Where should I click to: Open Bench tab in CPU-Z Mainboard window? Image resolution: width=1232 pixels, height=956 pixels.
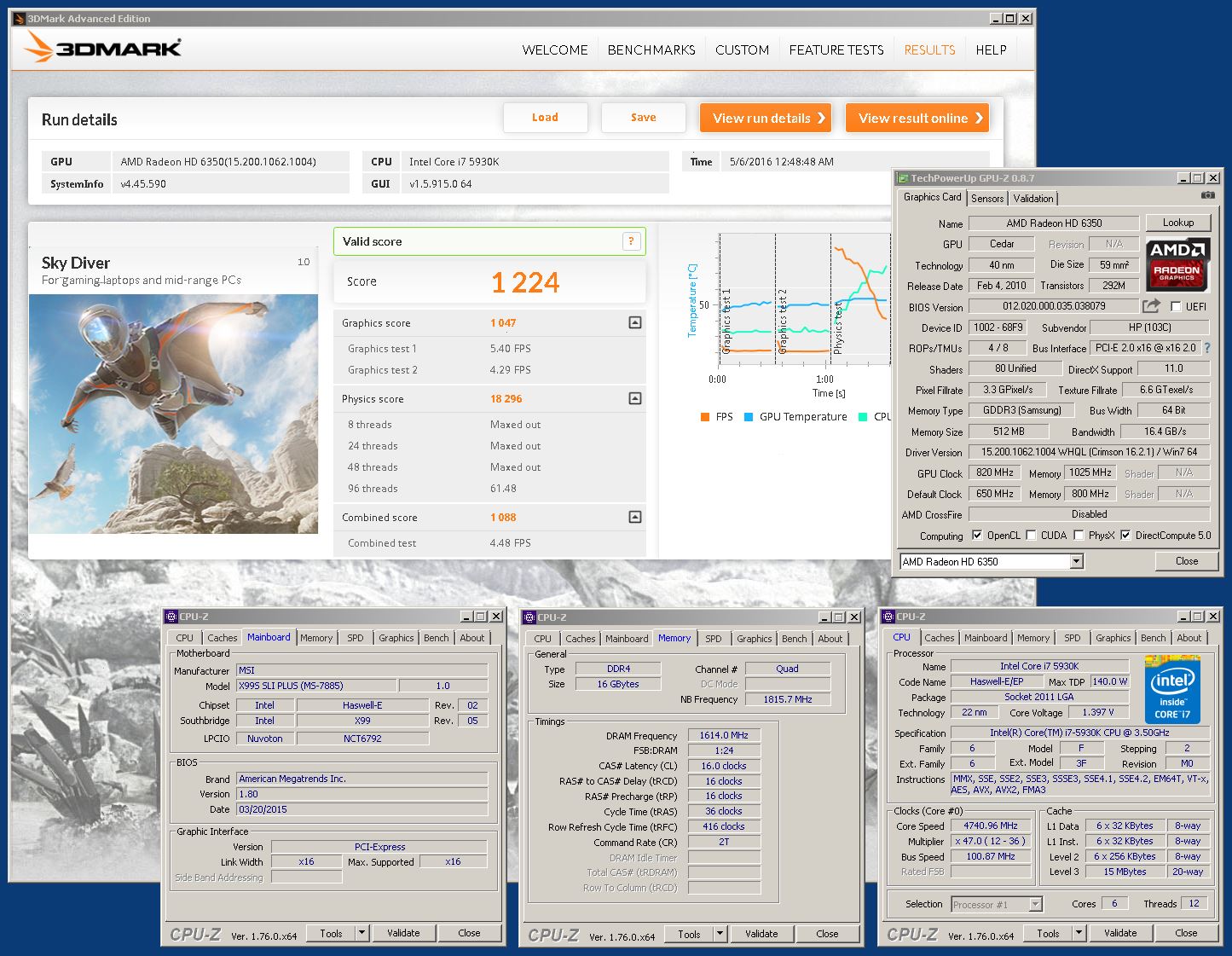(437, 638)
